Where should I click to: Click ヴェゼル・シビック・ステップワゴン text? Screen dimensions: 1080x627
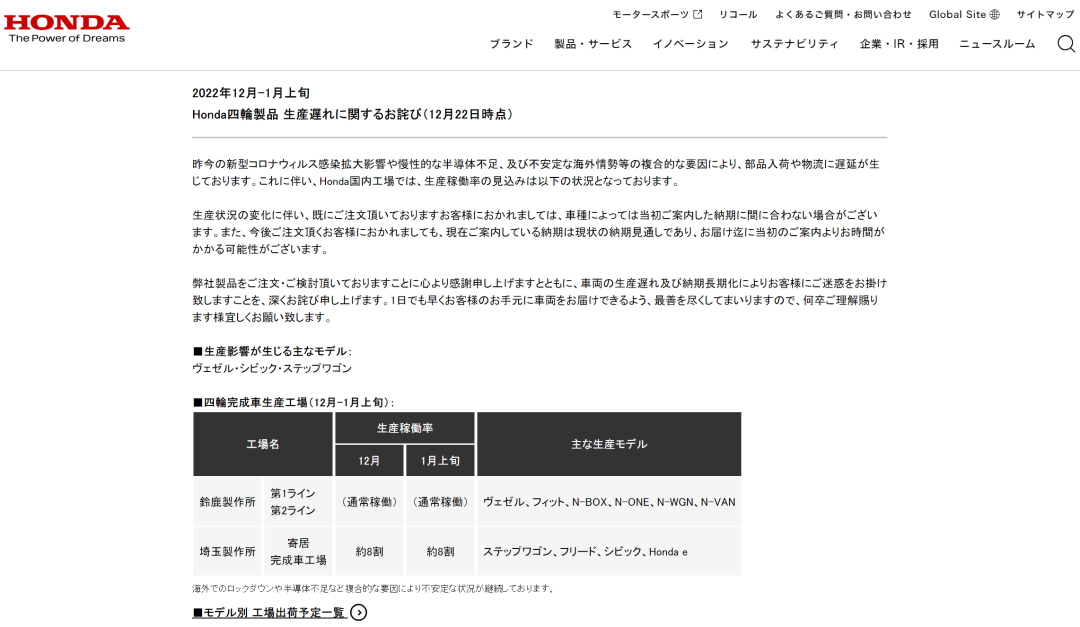pyautogui.click(x=272, y=369)
